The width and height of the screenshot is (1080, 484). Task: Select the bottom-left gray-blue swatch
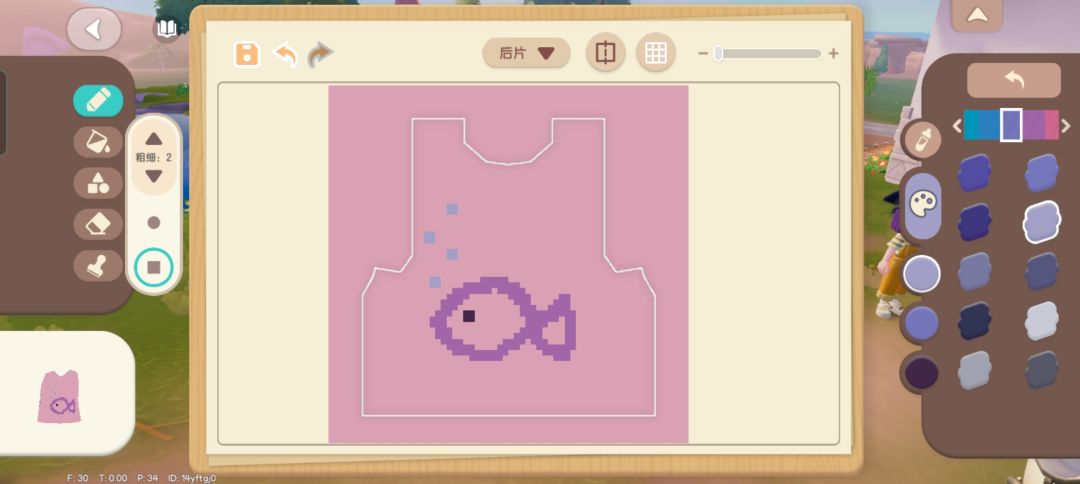point(975,370)
